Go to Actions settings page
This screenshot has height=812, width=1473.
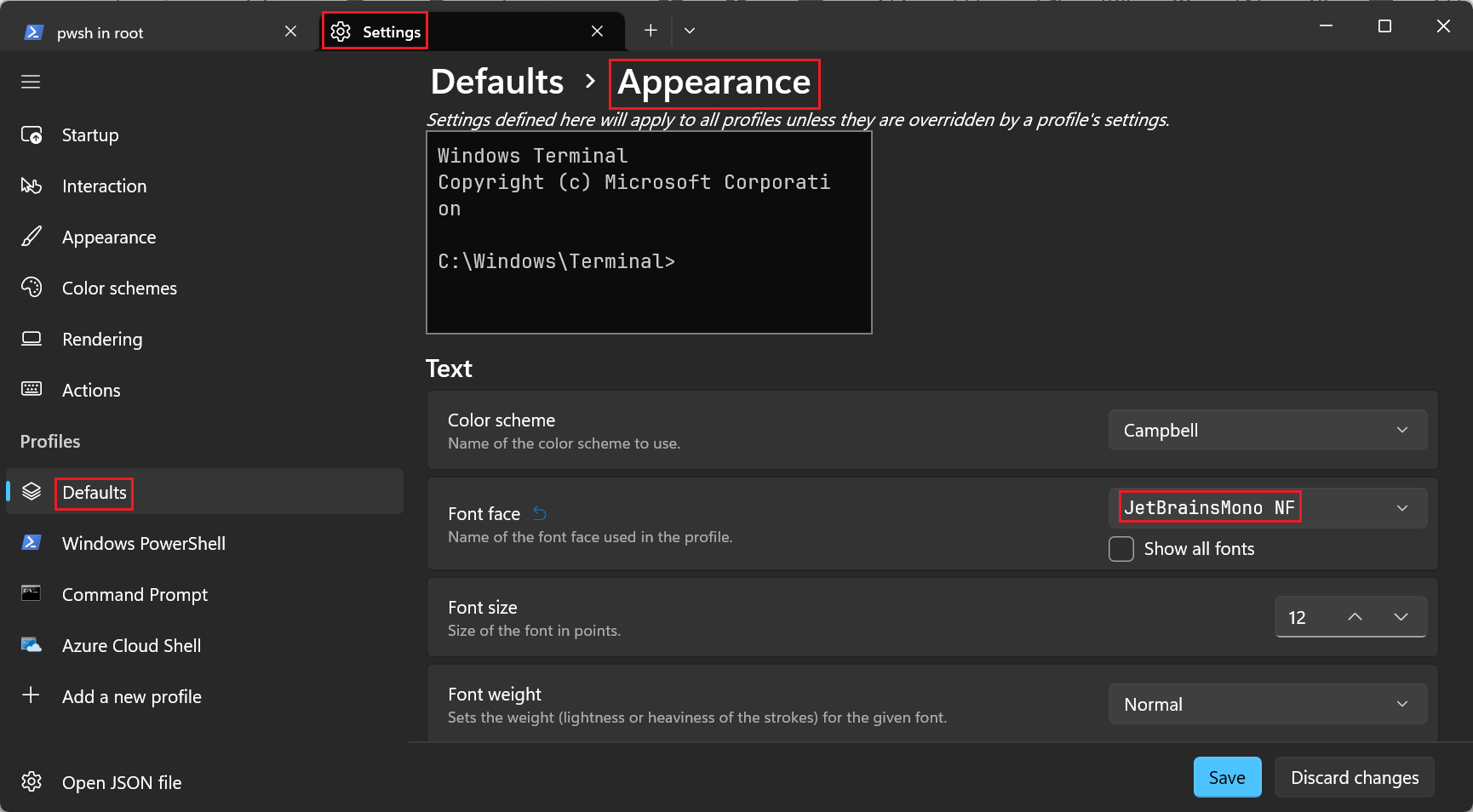(204, 390)
